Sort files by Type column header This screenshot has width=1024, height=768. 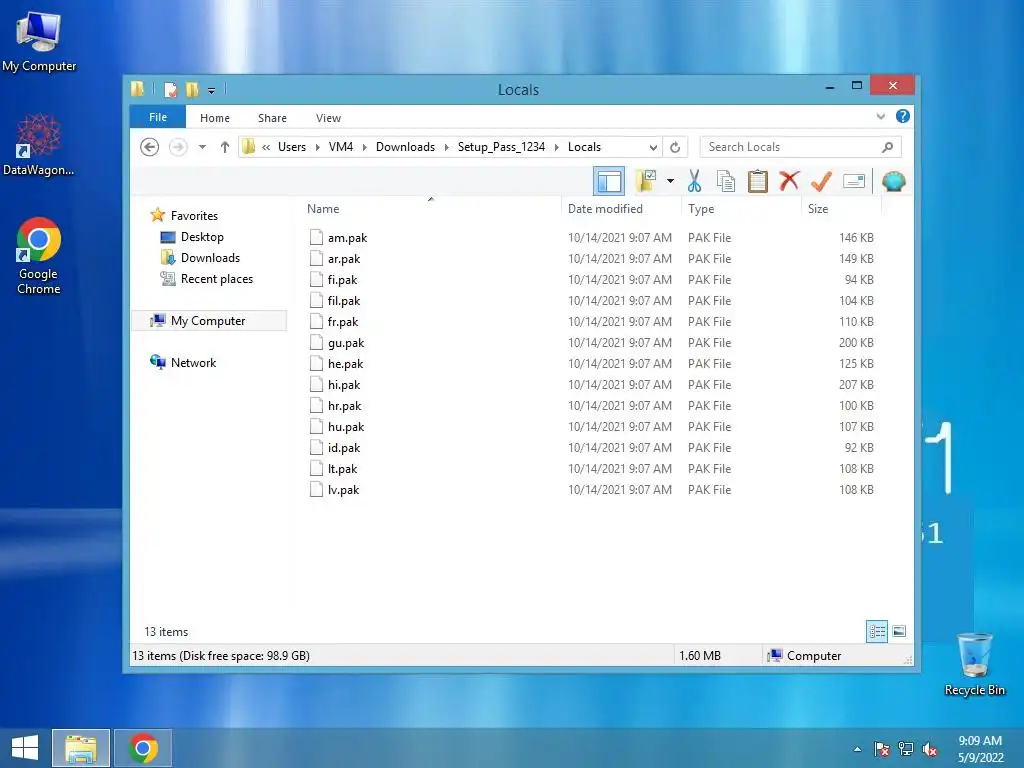coord(701,209)
